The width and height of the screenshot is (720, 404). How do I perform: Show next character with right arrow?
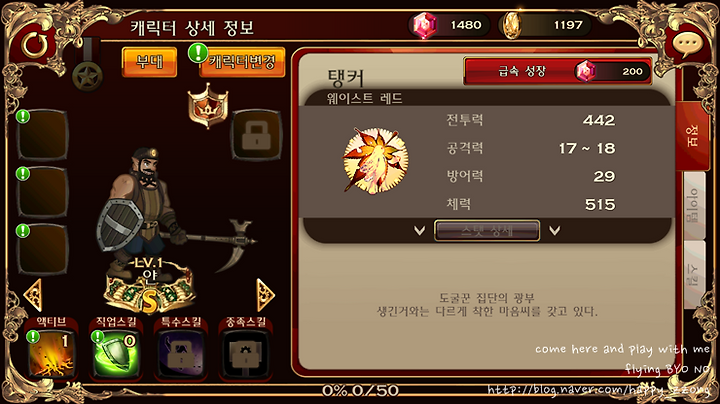tap(265, 294)
